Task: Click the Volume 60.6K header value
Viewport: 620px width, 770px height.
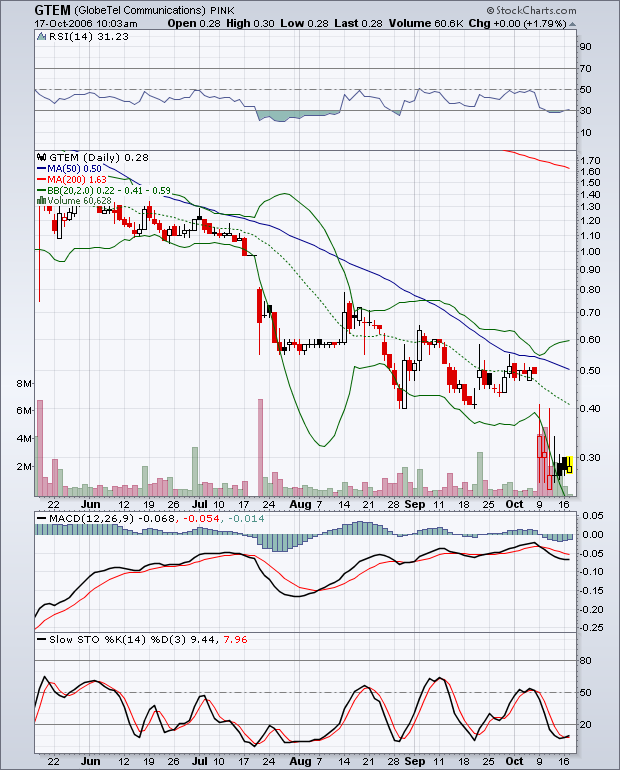Action: coord(426,24)
